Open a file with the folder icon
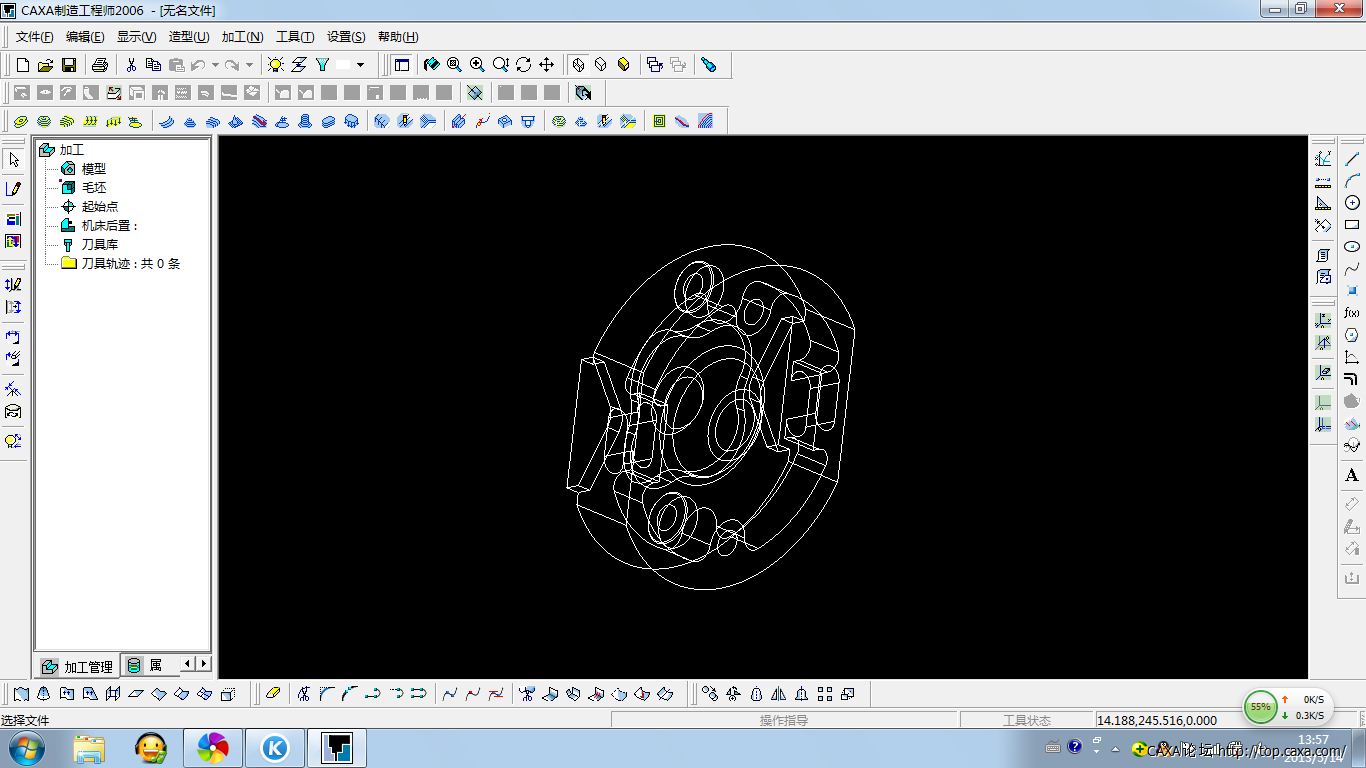The width and height of the screenshot is (1366, 768). (45, 65)
